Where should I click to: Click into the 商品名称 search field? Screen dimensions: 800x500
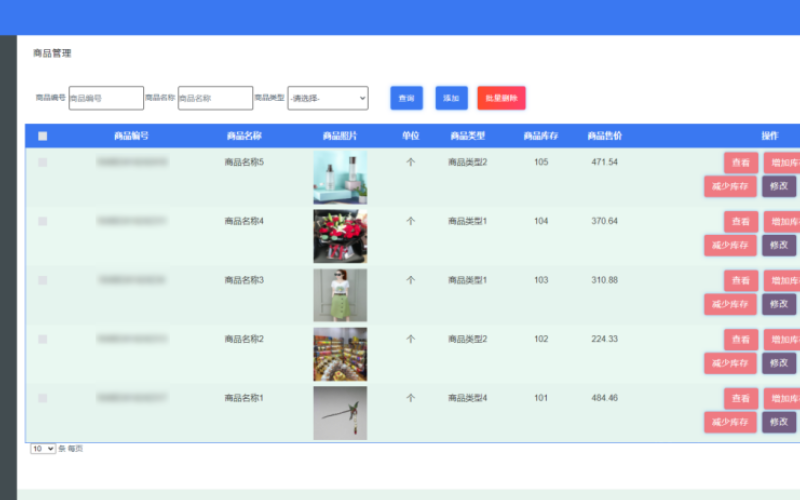215,98
